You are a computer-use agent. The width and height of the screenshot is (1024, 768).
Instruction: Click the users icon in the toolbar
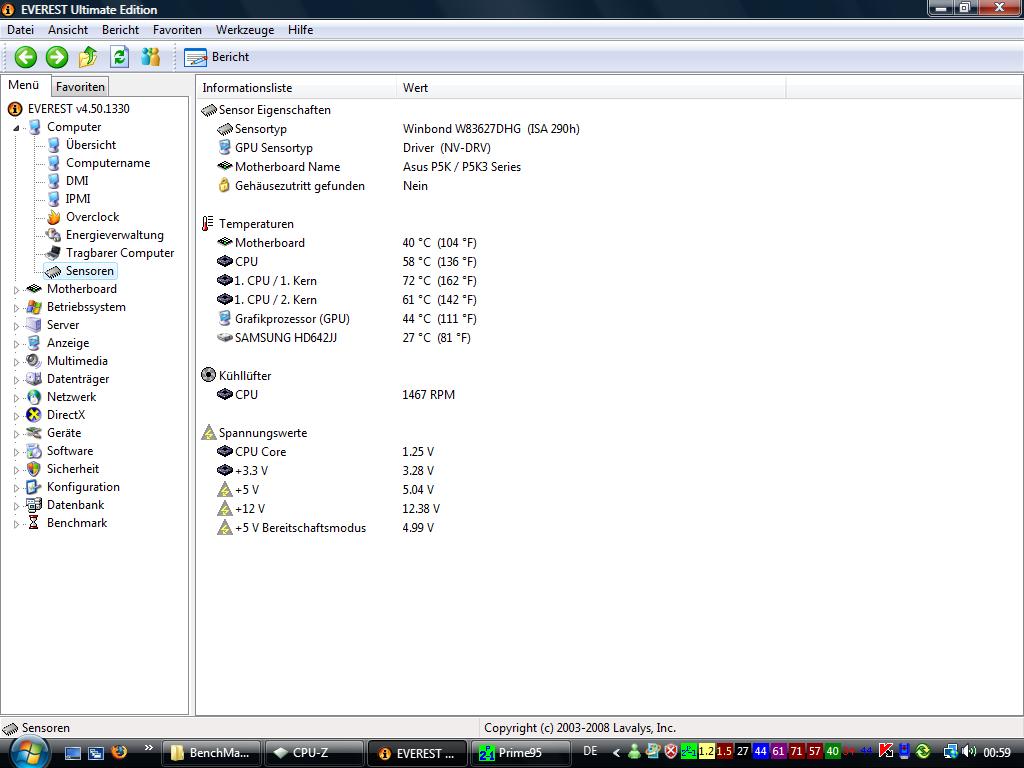151,57
